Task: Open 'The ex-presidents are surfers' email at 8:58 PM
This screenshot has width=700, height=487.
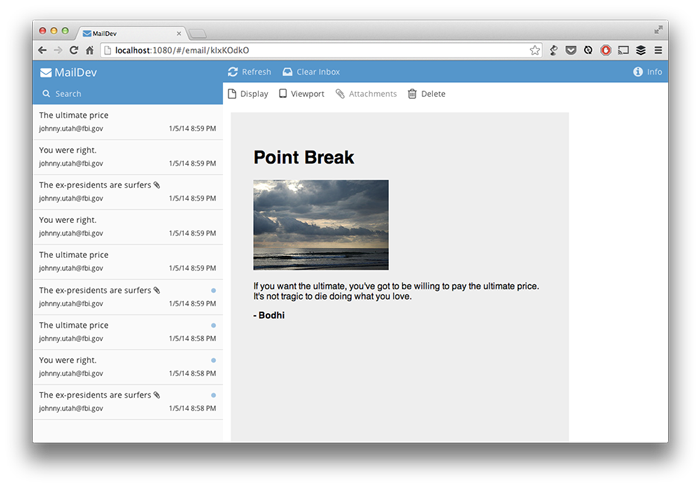Action: click(128, 402)
